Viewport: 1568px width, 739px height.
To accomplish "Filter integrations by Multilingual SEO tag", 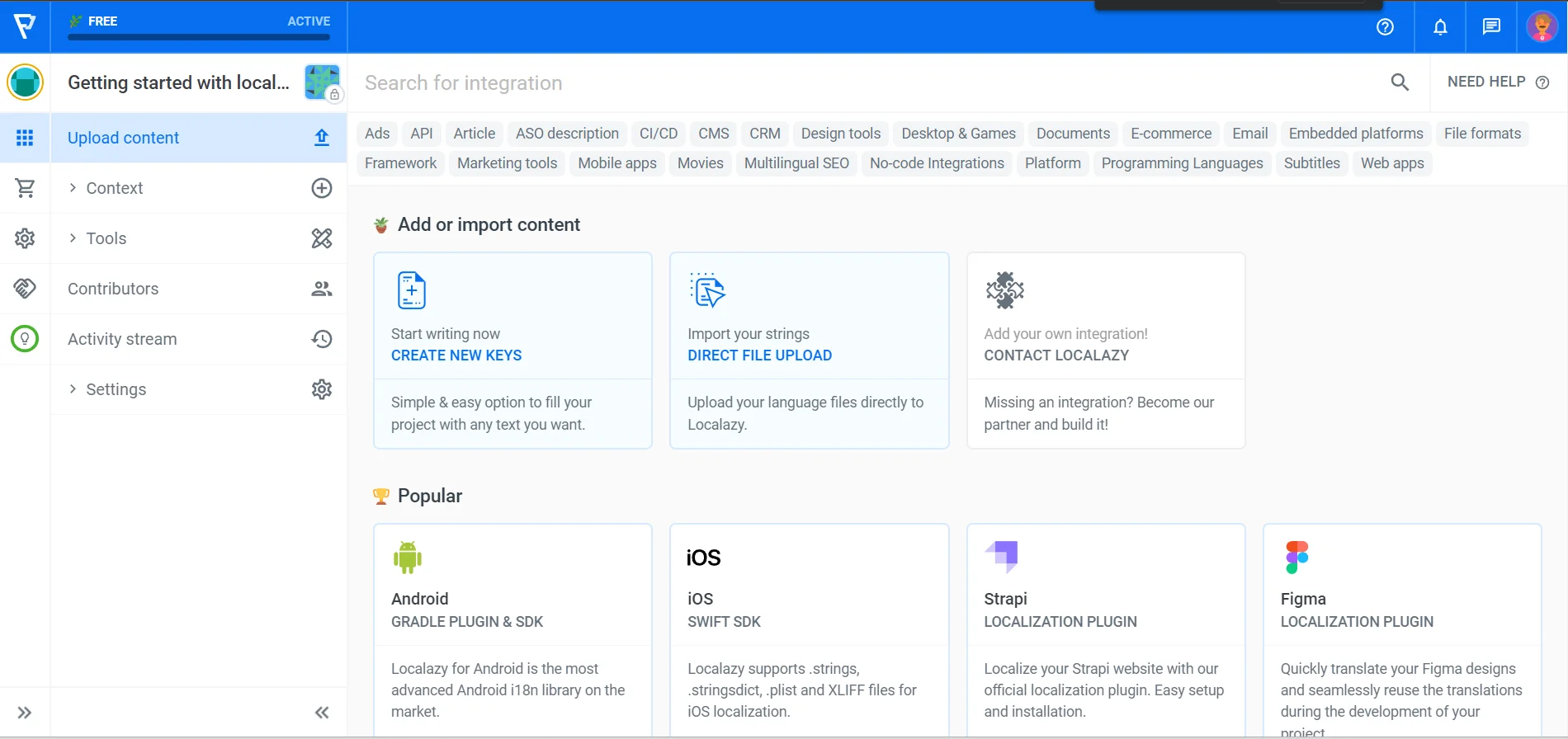I will pos(796,163).
